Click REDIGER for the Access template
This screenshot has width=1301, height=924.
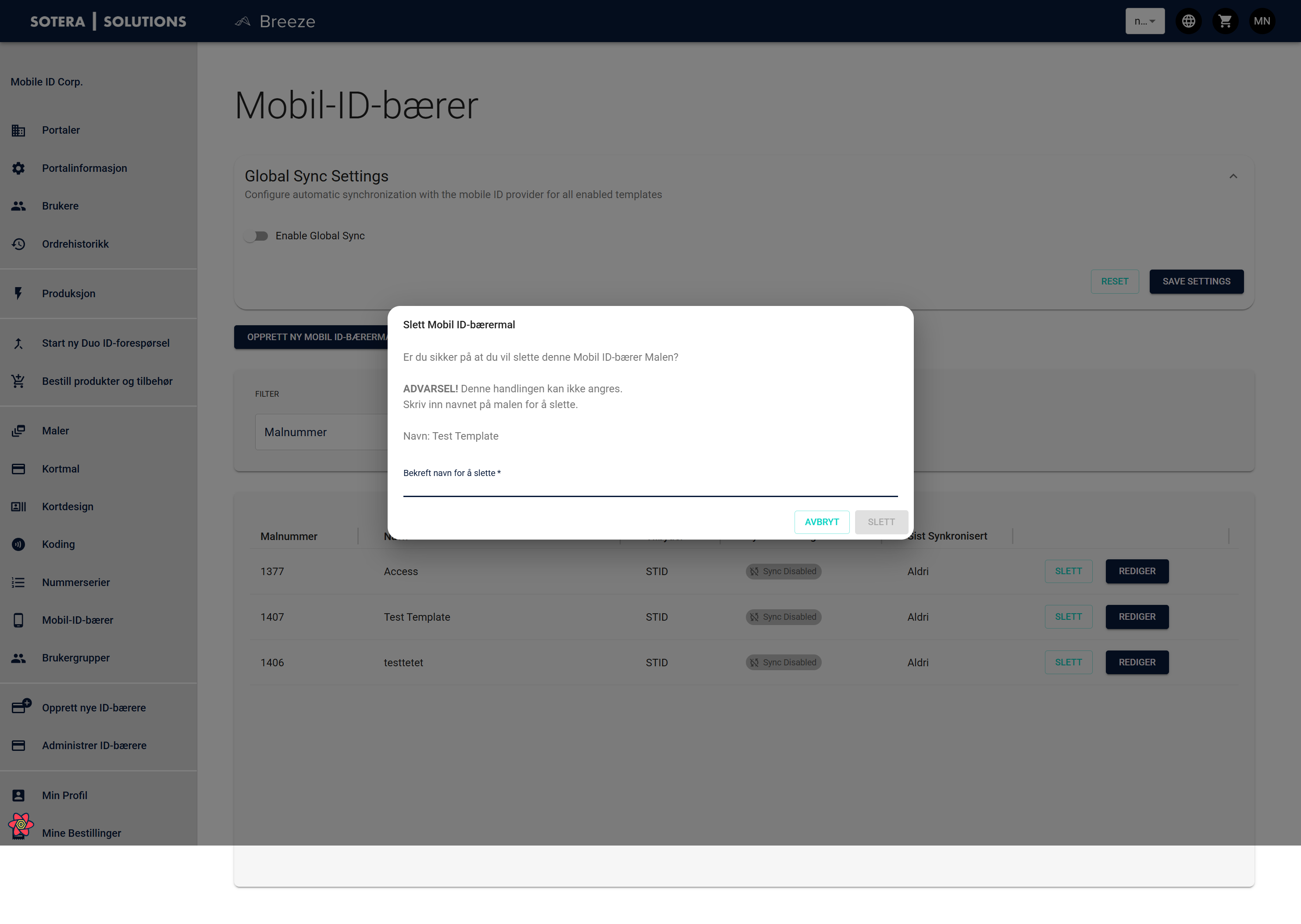pos(1137,571)
